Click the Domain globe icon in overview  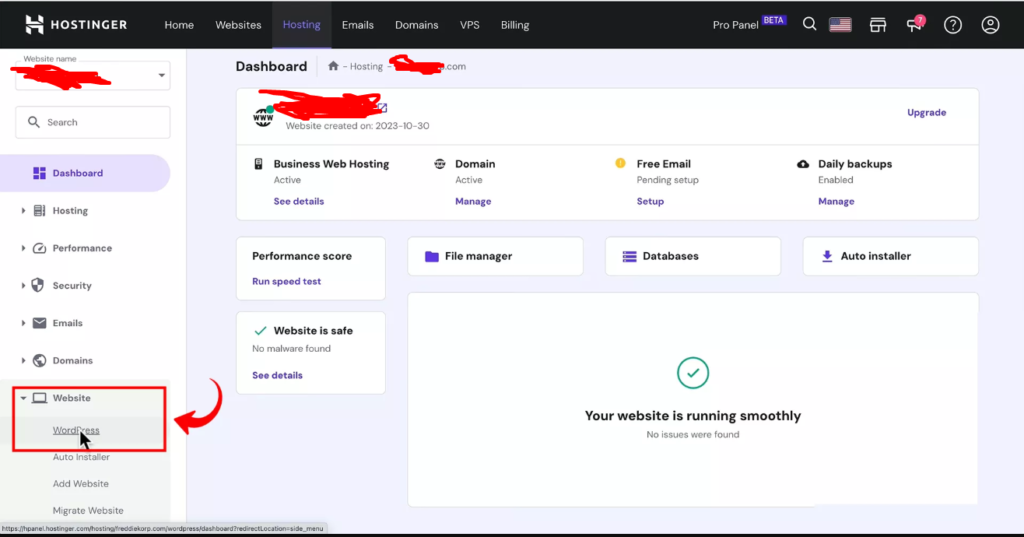tap(440, 164)
